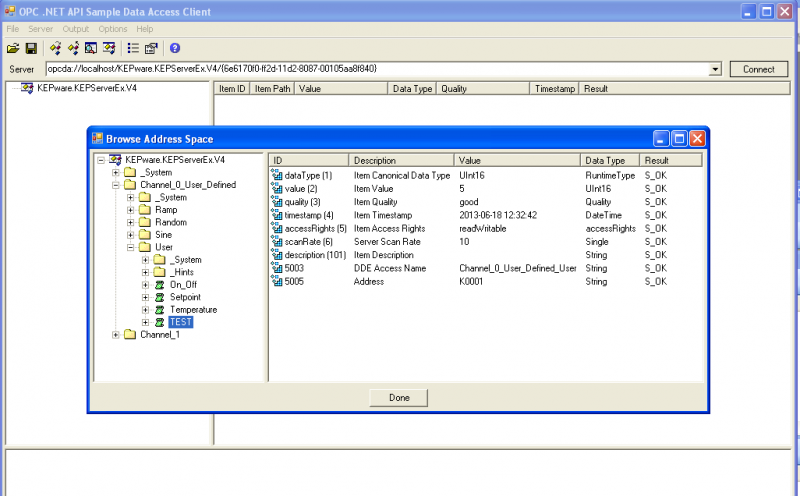
Task: Click the Item Canonical Data Type description
Action: click(402, 176)
